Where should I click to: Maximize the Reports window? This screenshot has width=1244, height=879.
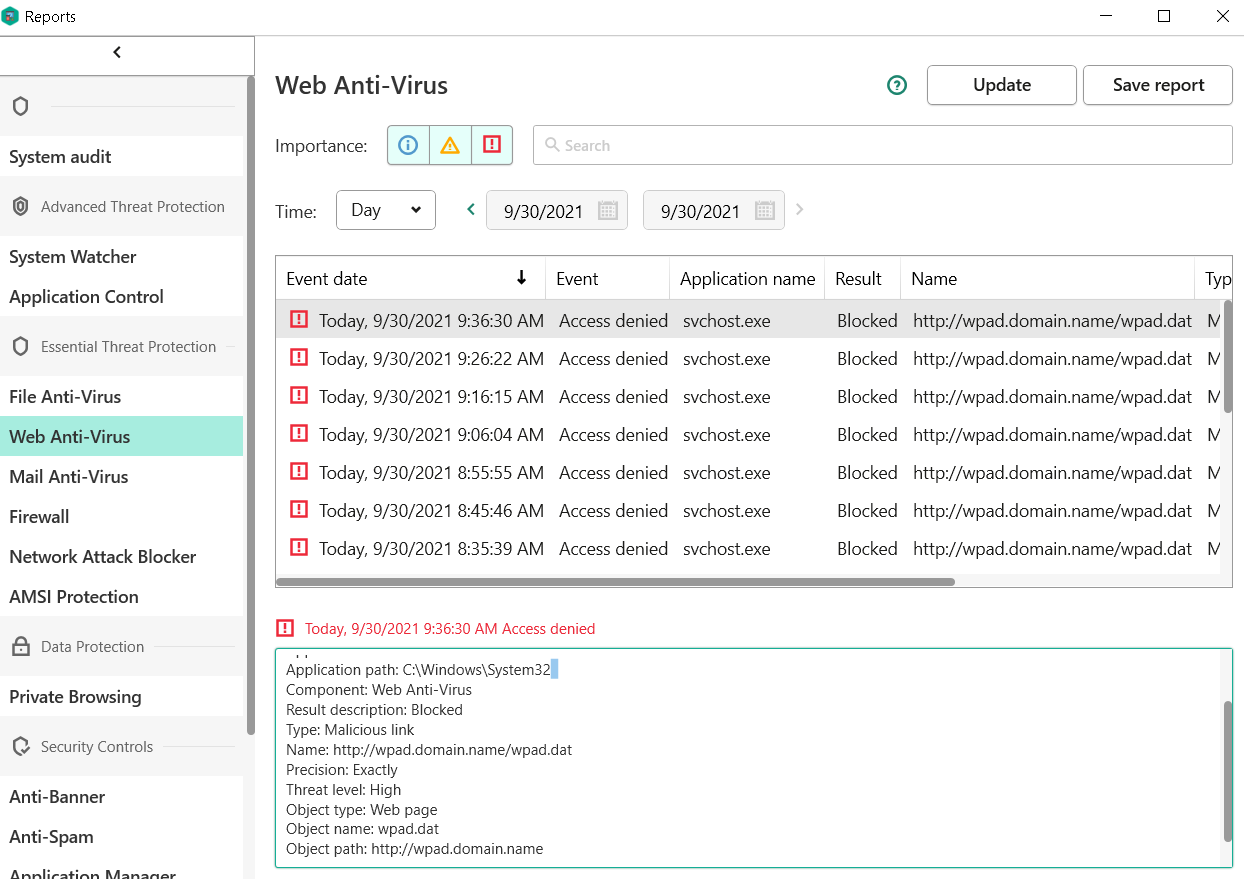(1164, 16)
